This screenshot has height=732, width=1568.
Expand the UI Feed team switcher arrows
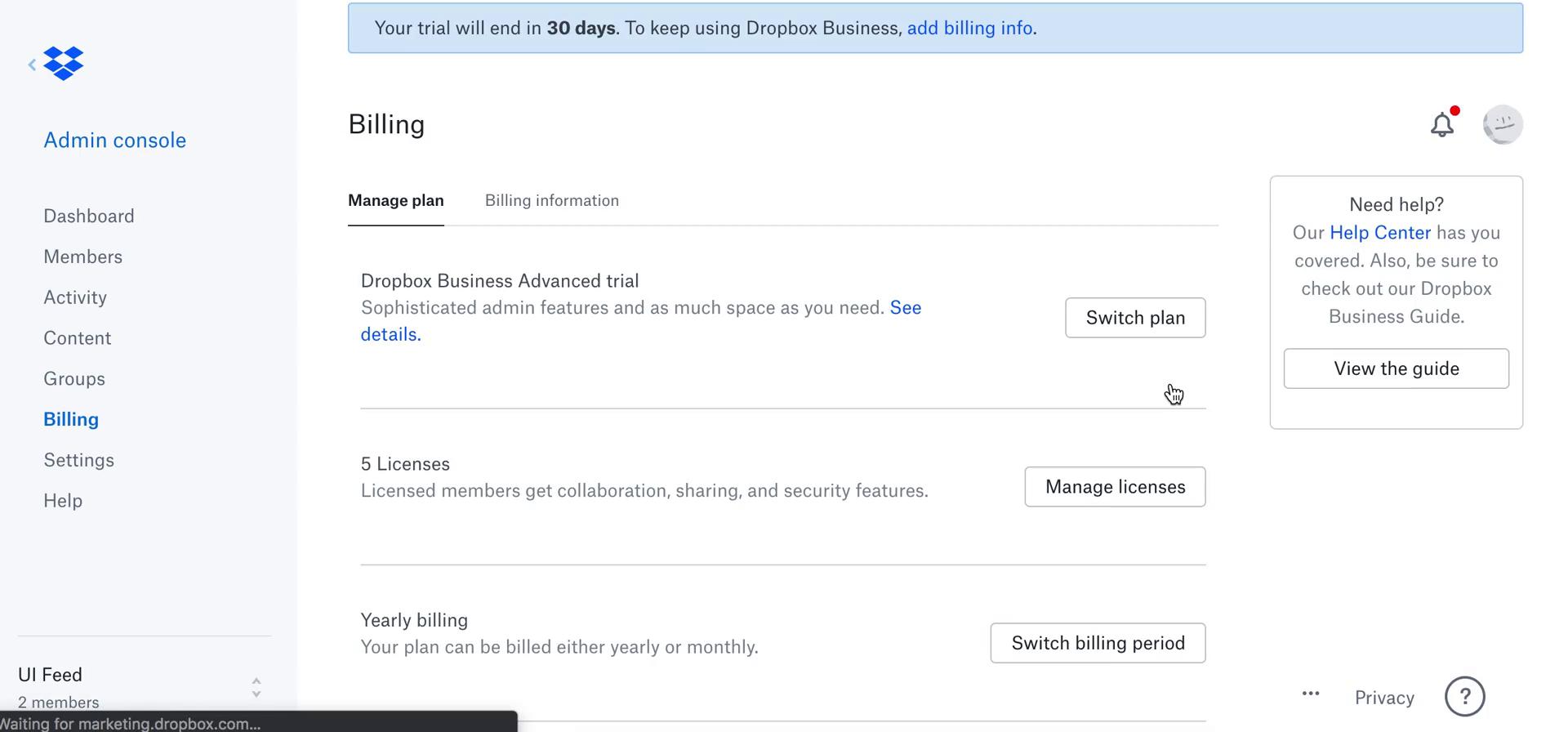[256, 687]
